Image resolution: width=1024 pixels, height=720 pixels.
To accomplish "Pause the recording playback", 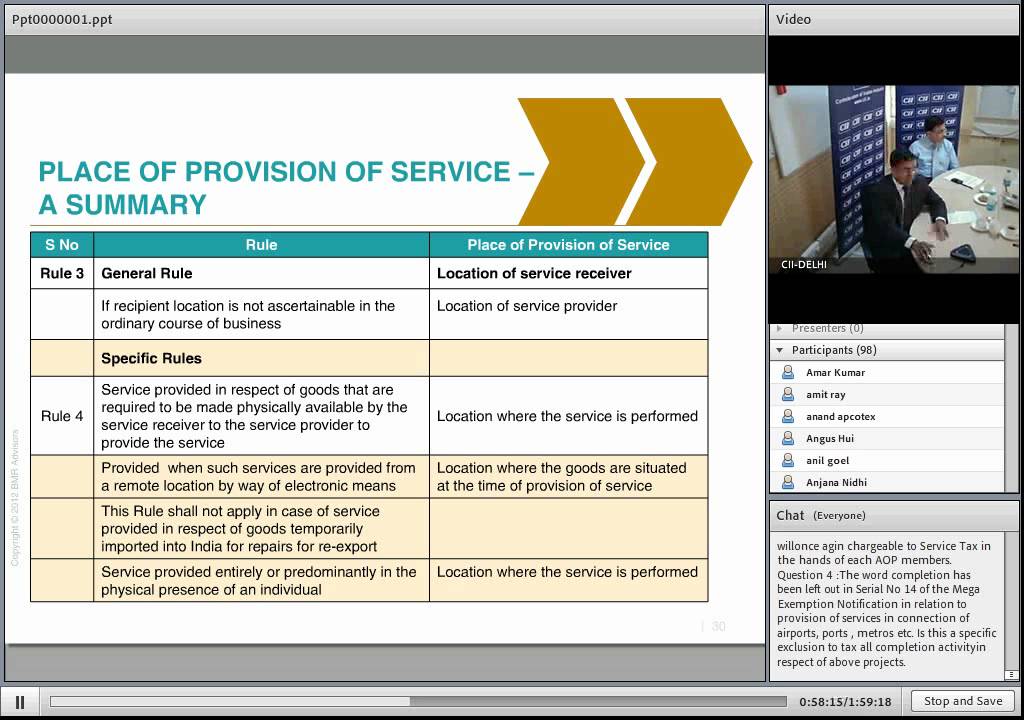I will click(x=20, y=702).
